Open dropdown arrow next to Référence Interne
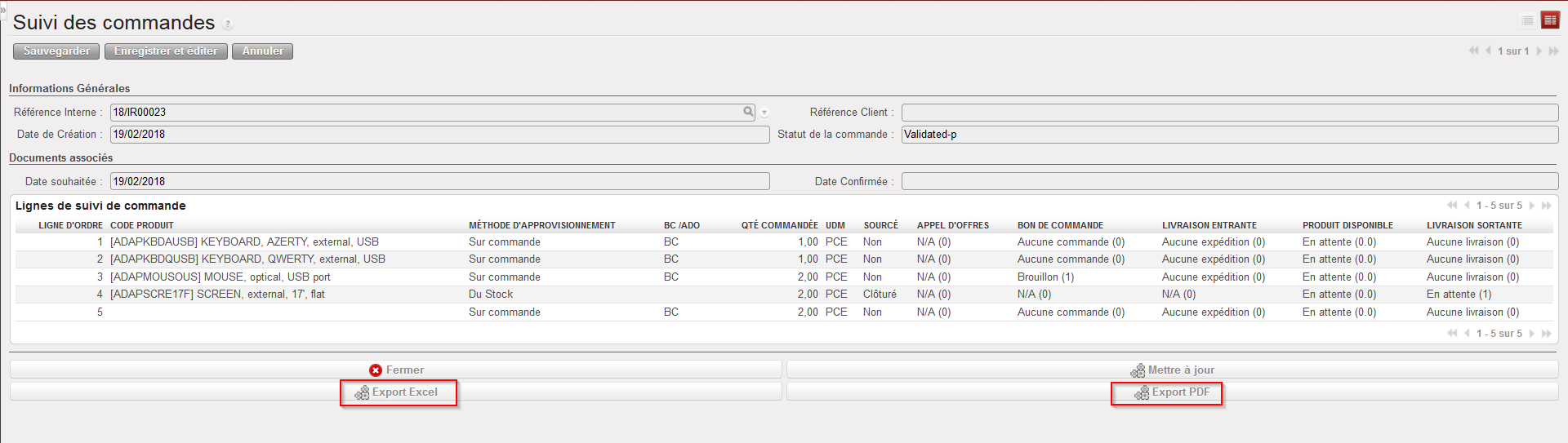Viewport: 1568px width, 443px height. pos(764,113)
